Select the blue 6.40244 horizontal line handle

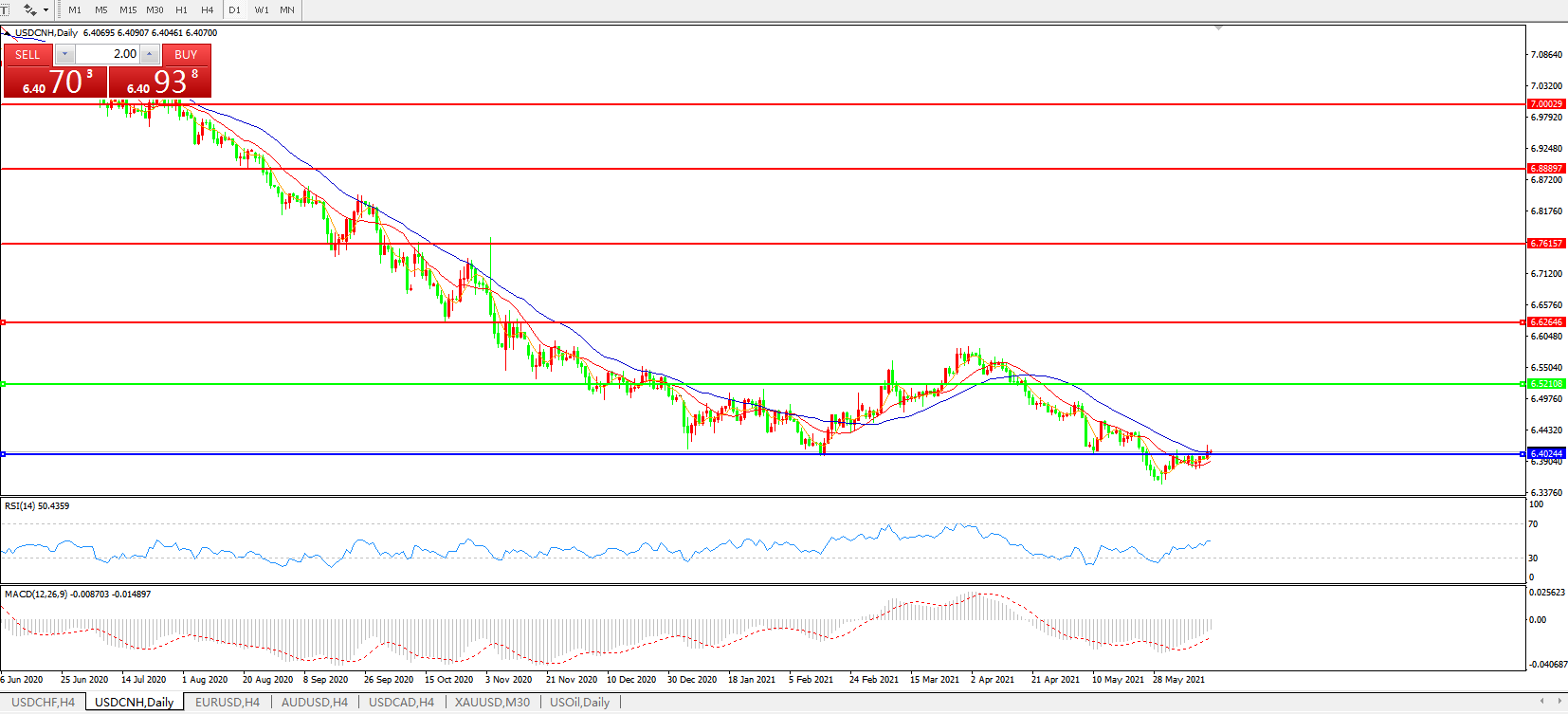pos(4,454)
